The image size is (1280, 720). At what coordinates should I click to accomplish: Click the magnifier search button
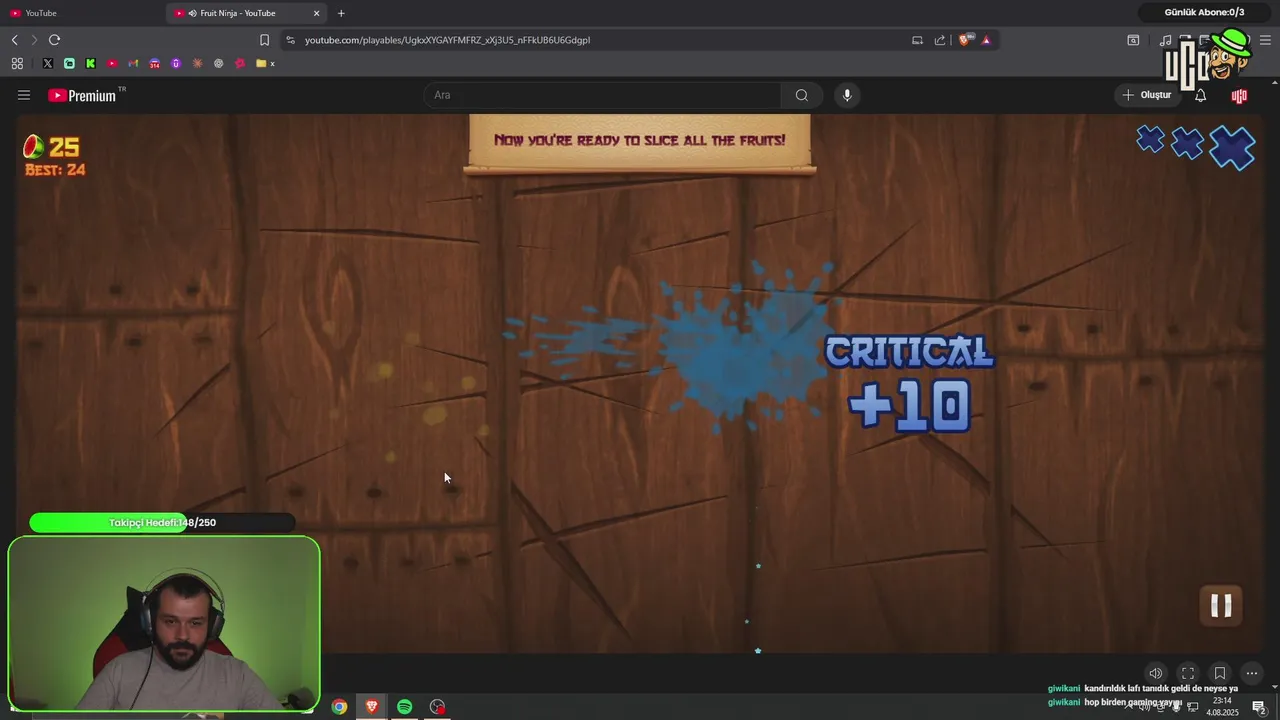point(801,95)
